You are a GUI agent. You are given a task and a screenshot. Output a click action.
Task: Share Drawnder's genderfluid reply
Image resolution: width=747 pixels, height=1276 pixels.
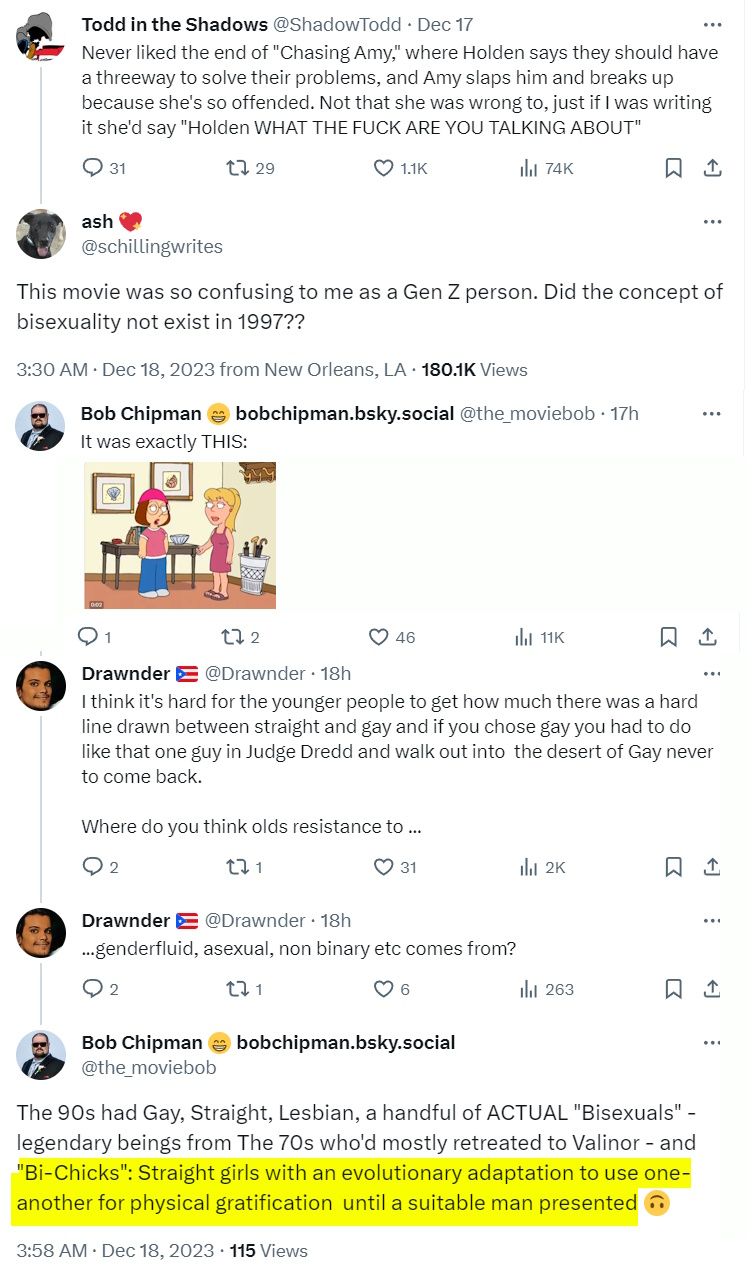tap(712, 989)
